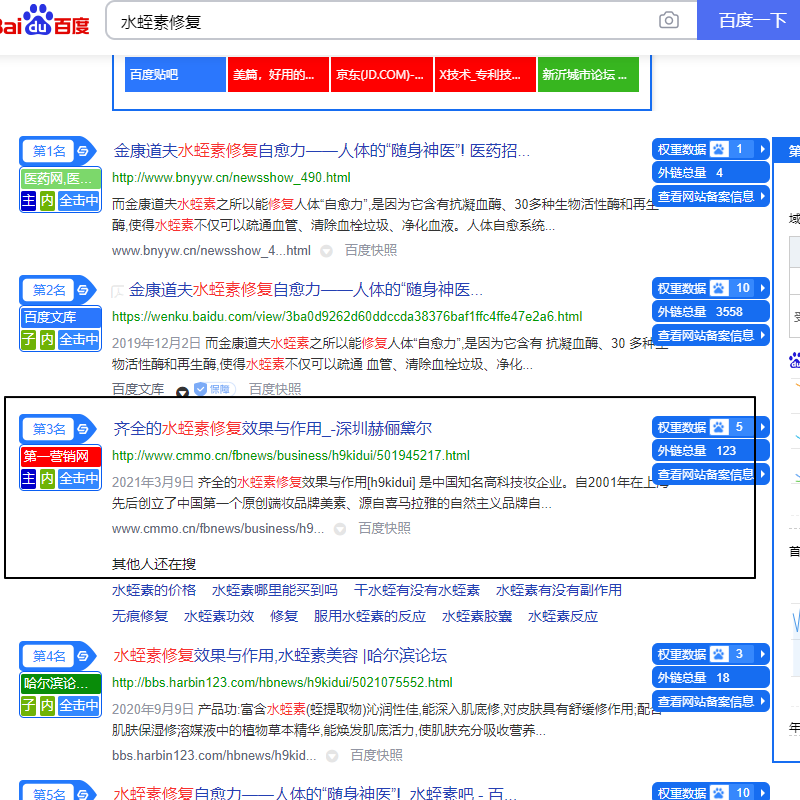Click paw icon in 权重数据 3 row

click(719, 654)
